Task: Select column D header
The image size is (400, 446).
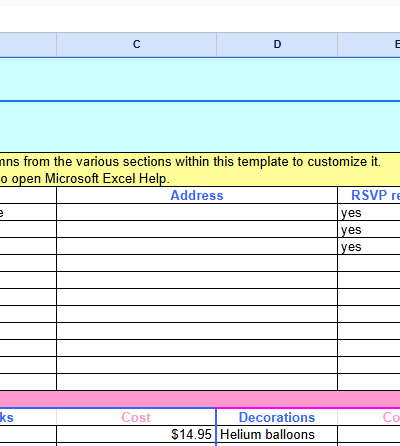Action: pyautogui.click(x=277, y=44)
